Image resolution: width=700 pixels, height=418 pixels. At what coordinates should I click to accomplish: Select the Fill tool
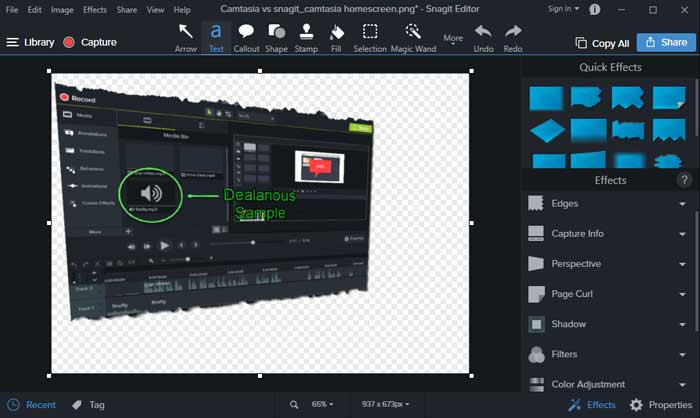336,38
